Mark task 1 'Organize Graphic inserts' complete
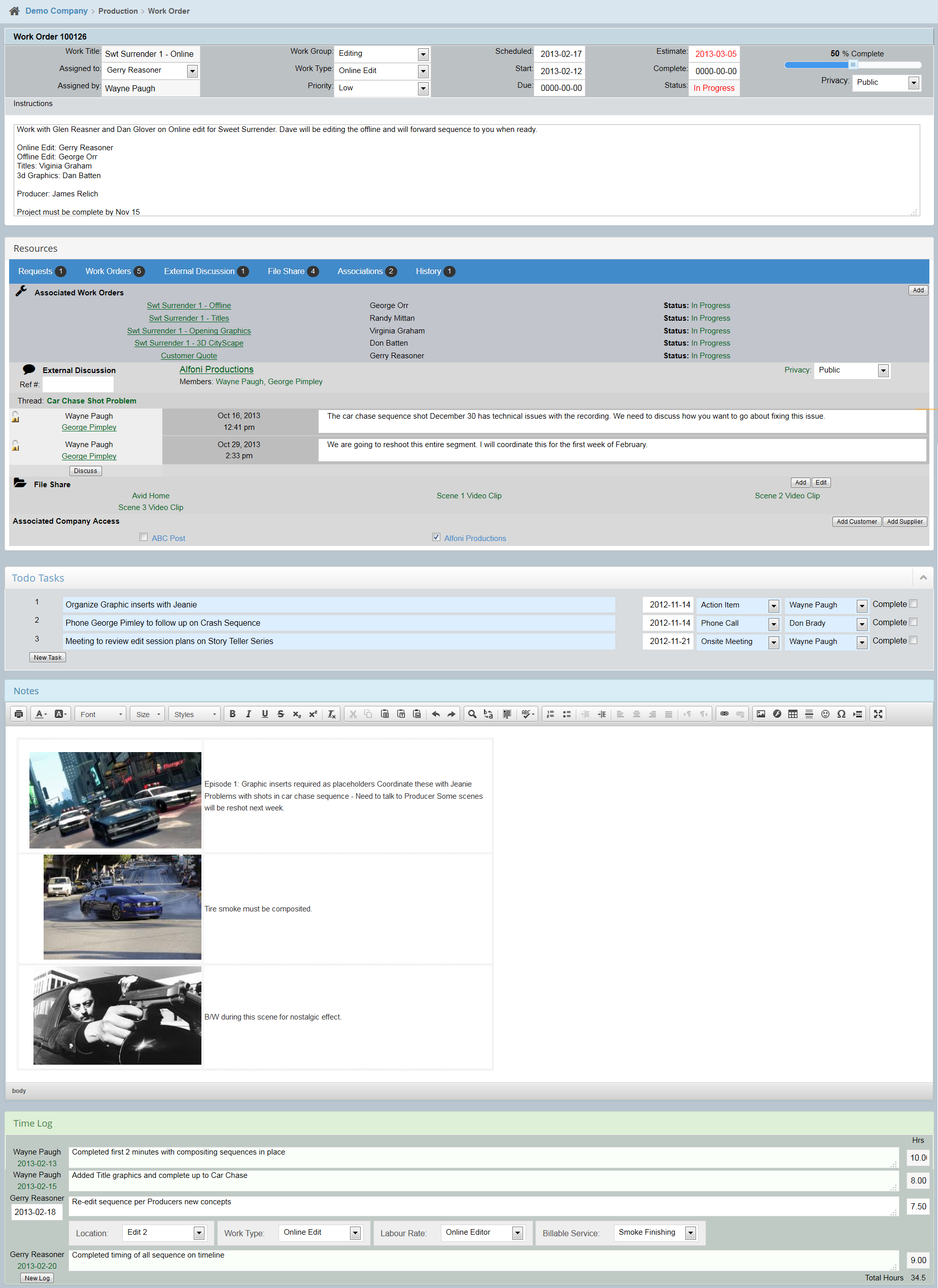This screenshot has height=1288, width=938. (x=913, y=604)
